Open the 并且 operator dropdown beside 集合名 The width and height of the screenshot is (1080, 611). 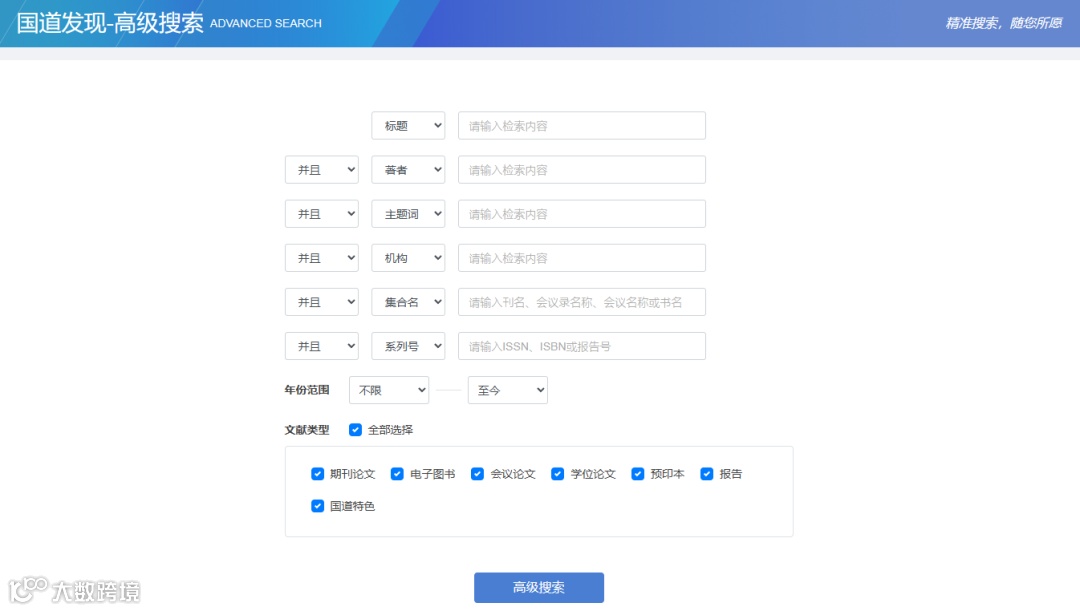(x=322, y=302)
